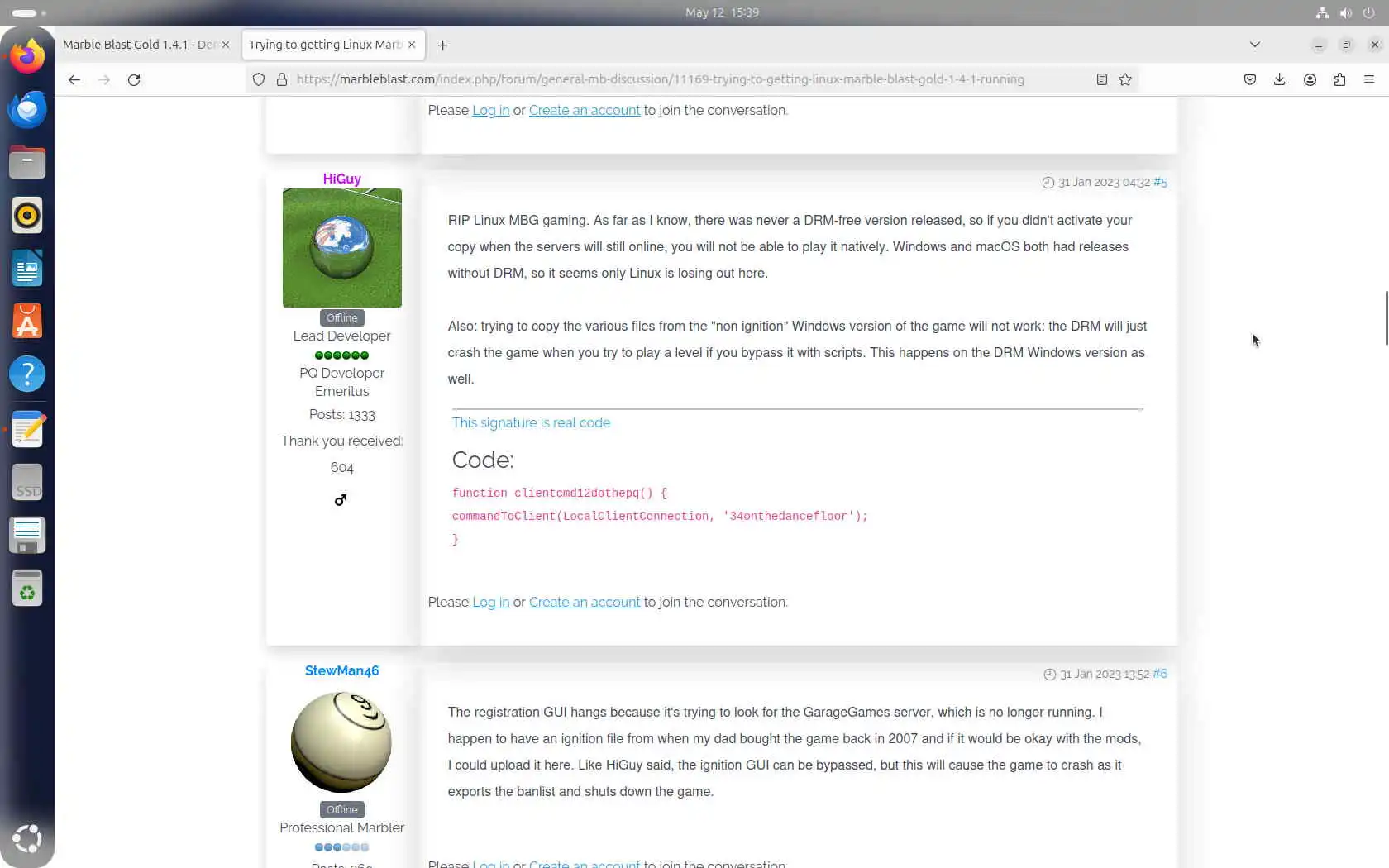1389x868 pixels.
Task: Open Rhythmbox music player from dock
Action: 27,215
